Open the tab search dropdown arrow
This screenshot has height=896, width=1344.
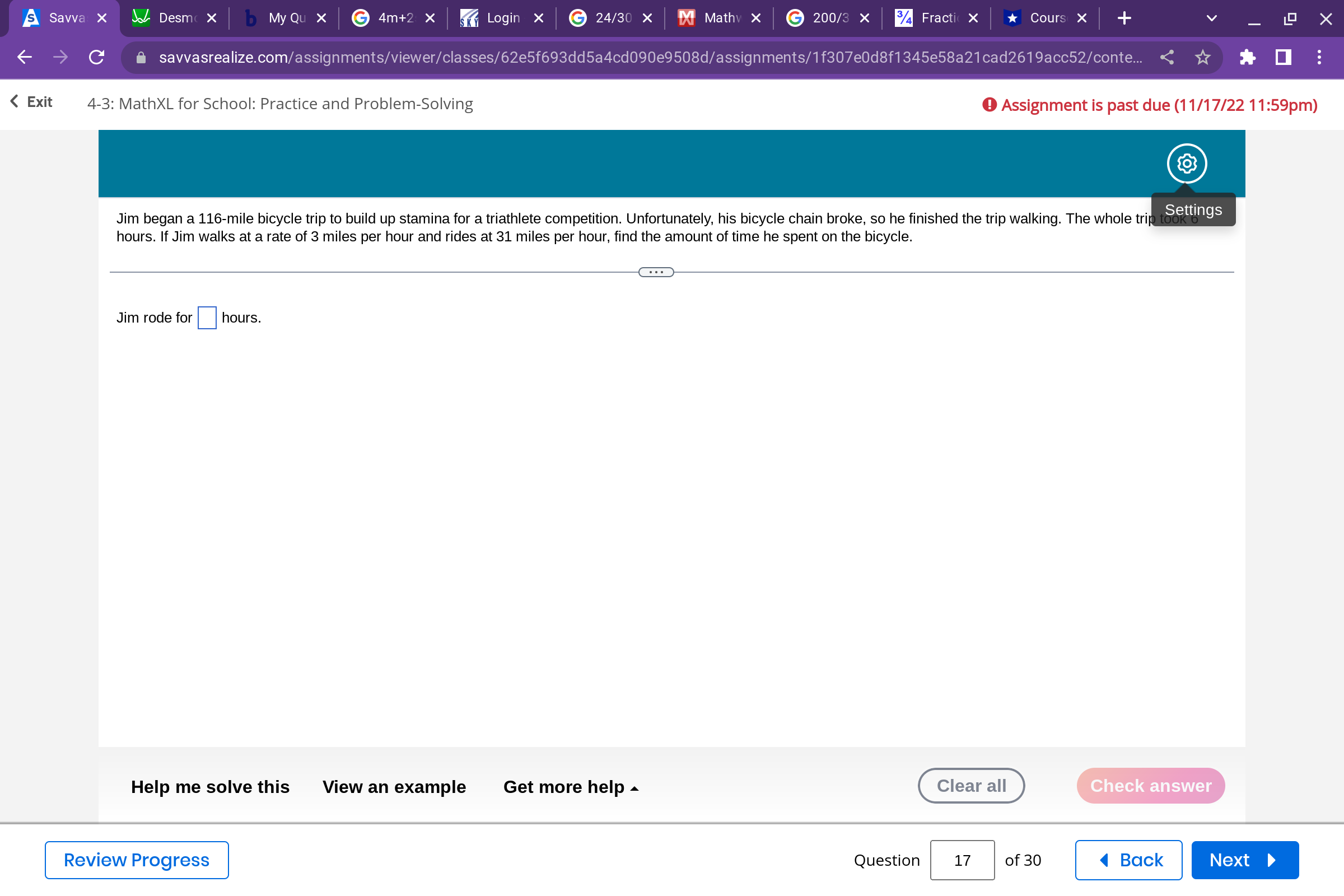(x=1211, y=18)
